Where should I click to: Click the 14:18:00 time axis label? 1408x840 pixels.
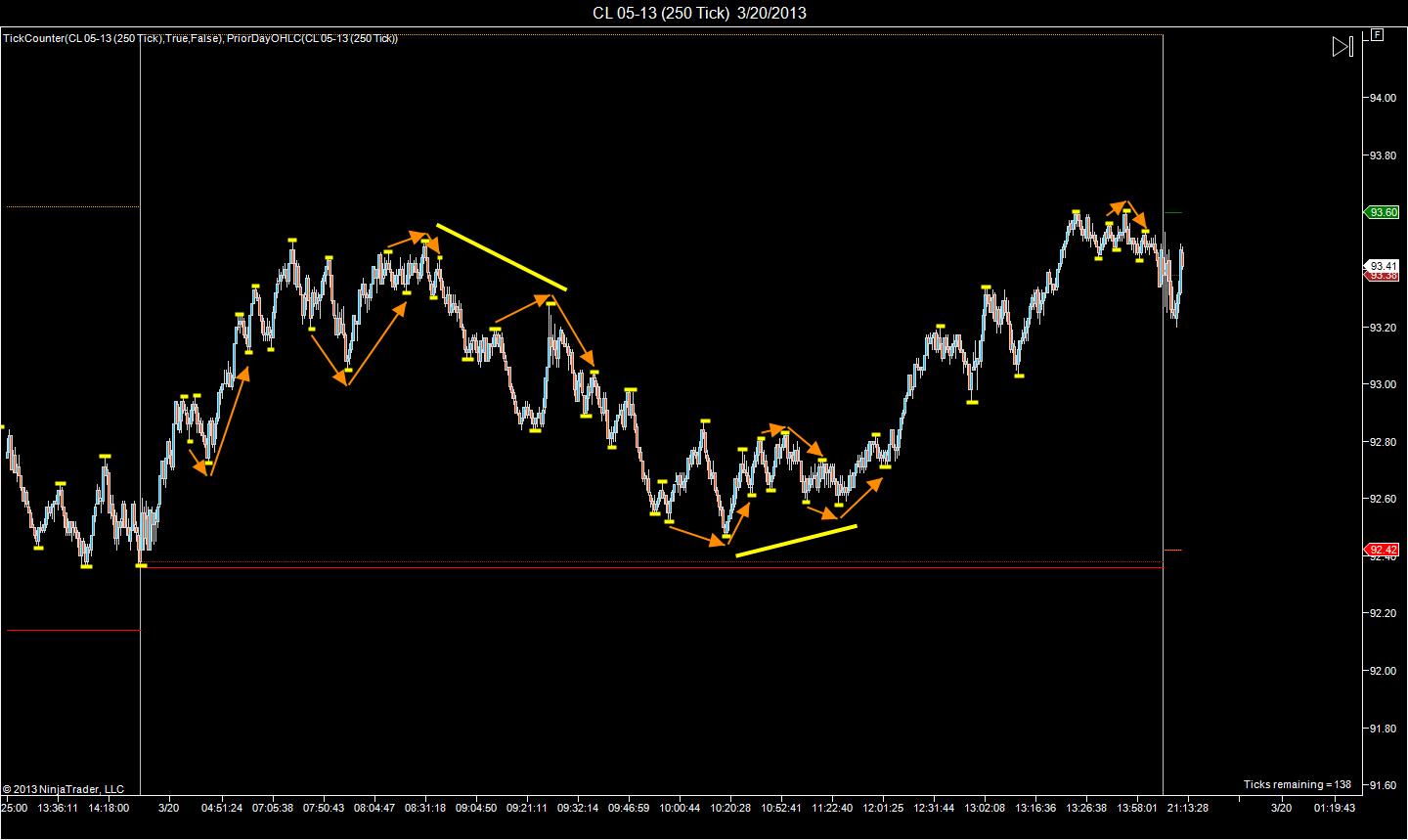[x=109, y=808]
